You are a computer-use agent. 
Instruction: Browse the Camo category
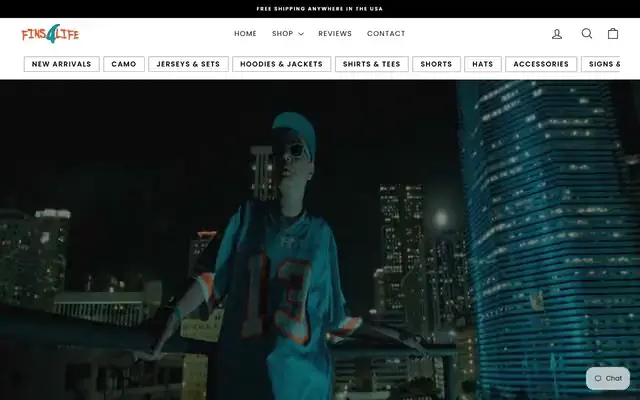pyautogui.click(x=124, y=64)
